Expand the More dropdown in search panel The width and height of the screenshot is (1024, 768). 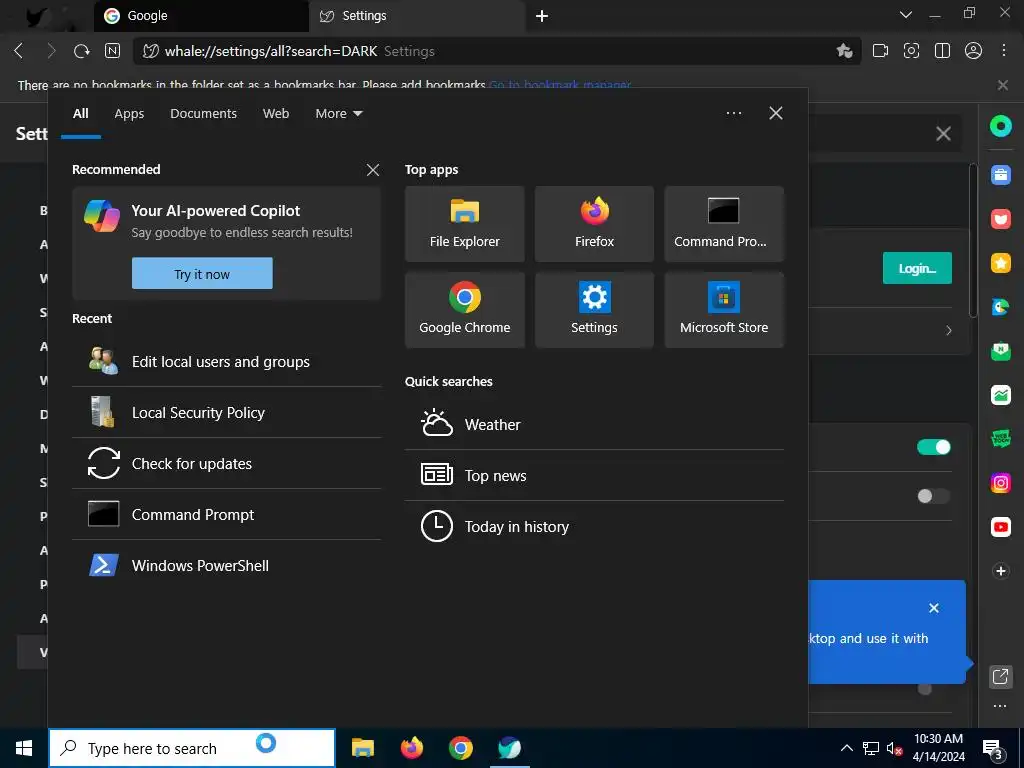[x=338, y=114]
